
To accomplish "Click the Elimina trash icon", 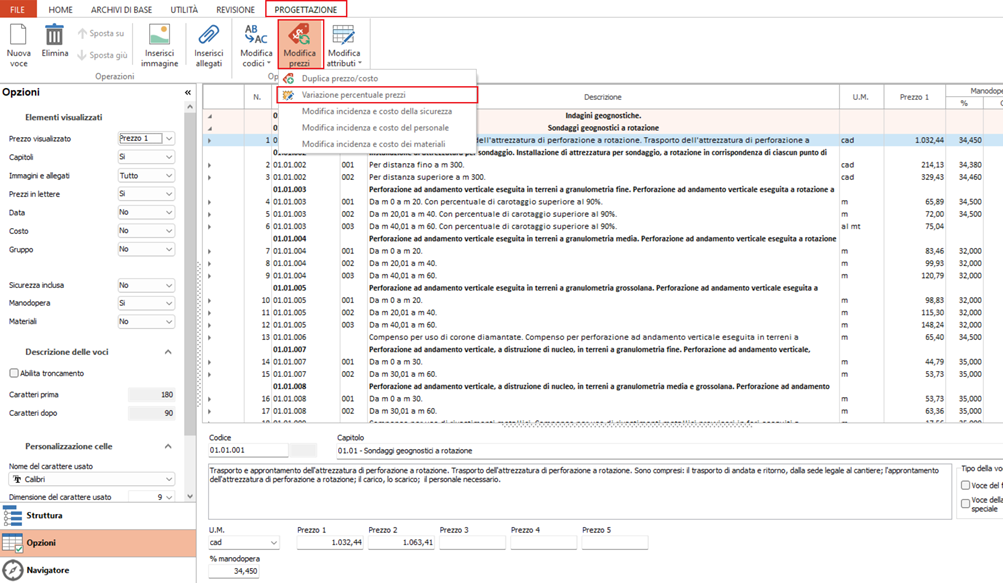I will click(54, 35).
